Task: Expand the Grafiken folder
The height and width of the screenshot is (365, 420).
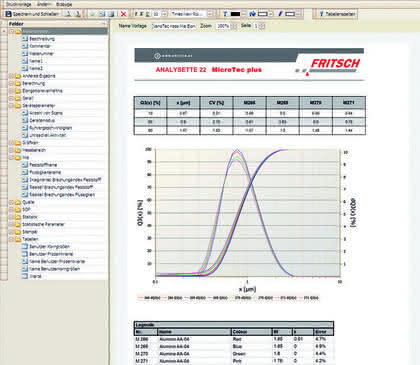Action: [x=11, y=143]
